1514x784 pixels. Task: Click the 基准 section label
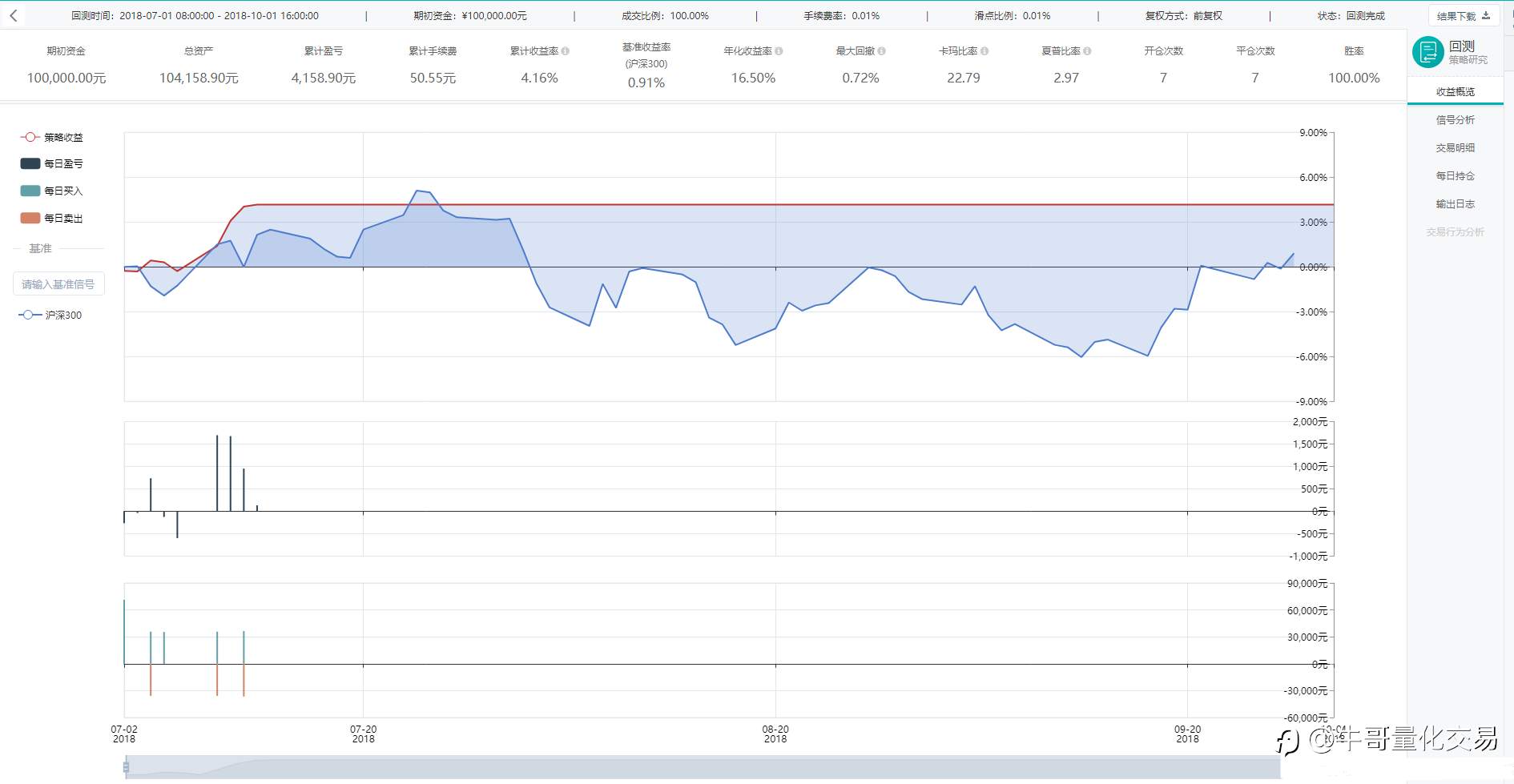point(40,248)
